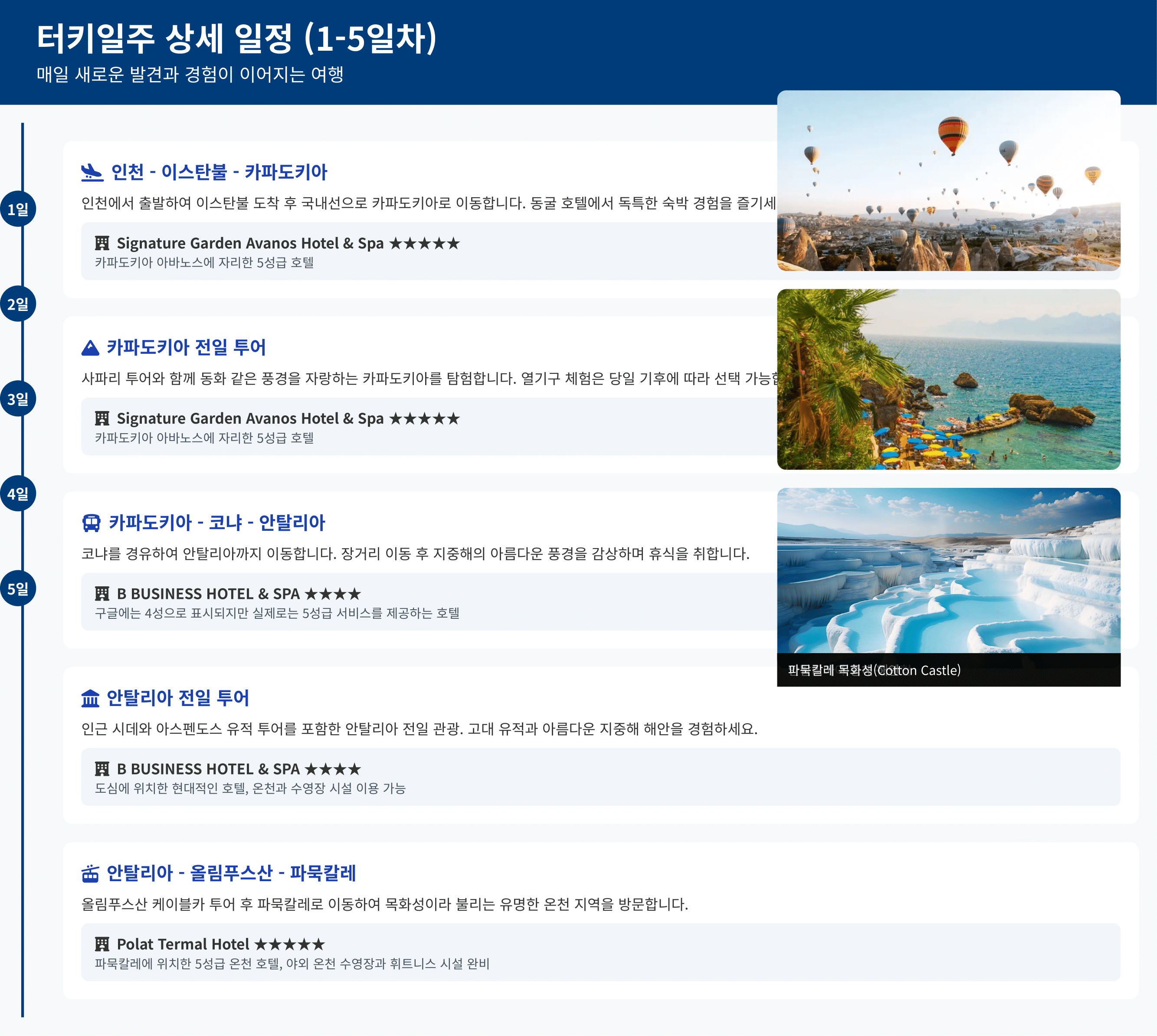Click the museum icon beside 안탈리아 전일 투어
This screenshot has width=1157, height=1036.
click(x=91, y=698)
